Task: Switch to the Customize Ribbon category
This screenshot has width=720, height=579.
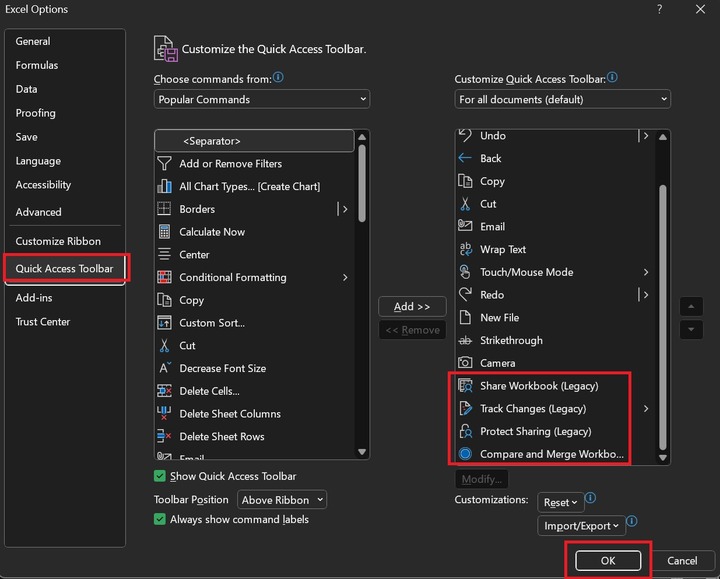Action: 58,241
